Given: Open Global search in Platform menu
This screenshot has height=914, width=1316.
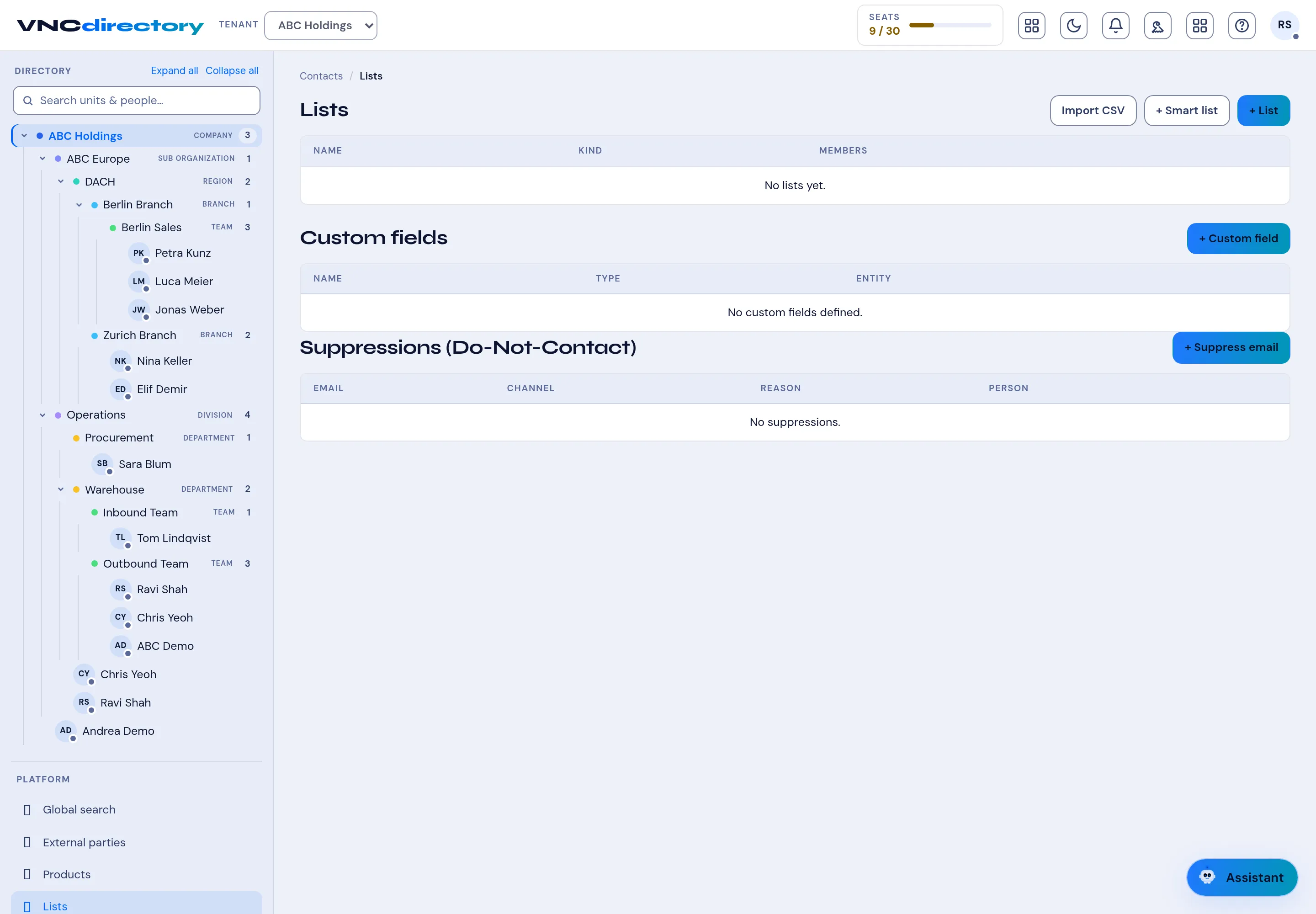Looking at the screenshot, I should 137,810.
